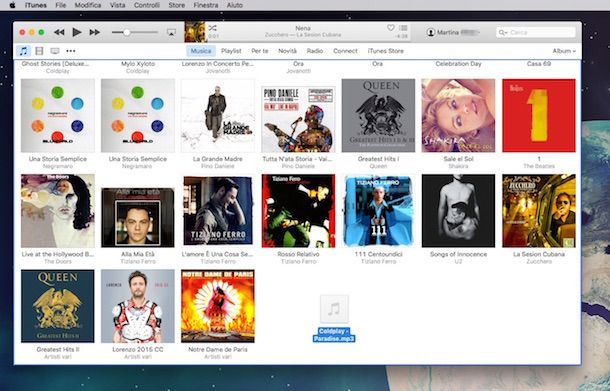Select Sale el Sol Shakira album cover
Screen dimensions: 610x391
(x=458, y=116)
